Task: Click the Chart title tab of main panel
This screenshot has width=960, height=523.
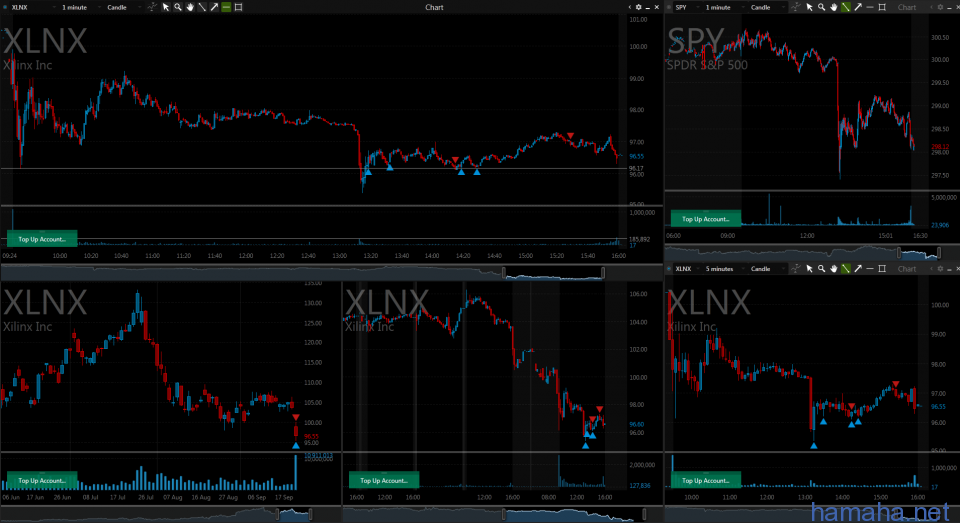Action: pos(434,7)
